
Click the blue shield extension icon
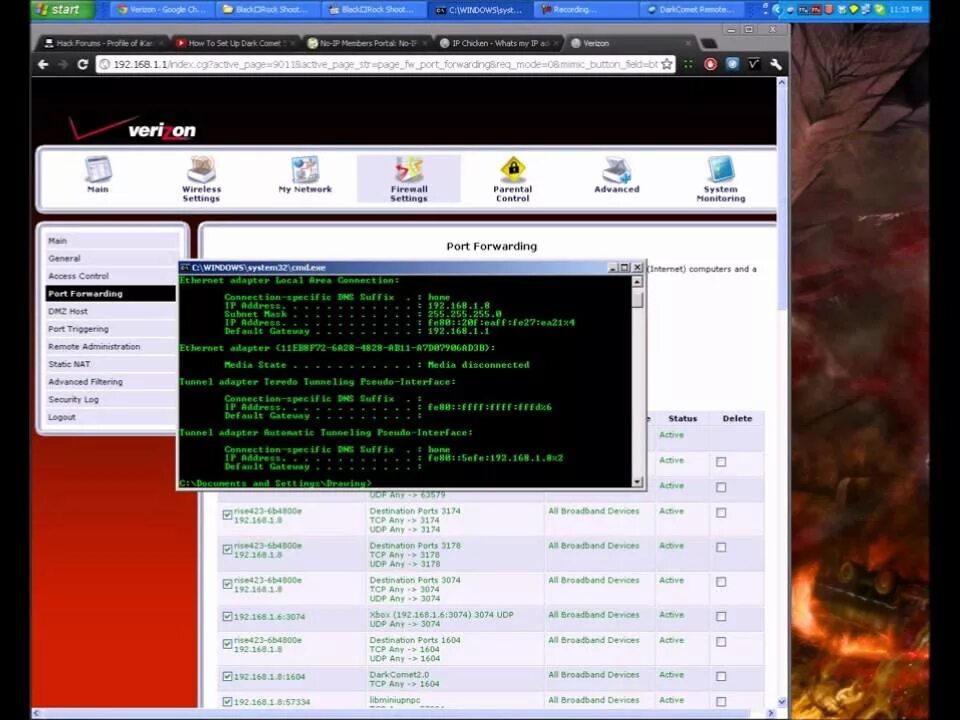click(x=732, y=64)
